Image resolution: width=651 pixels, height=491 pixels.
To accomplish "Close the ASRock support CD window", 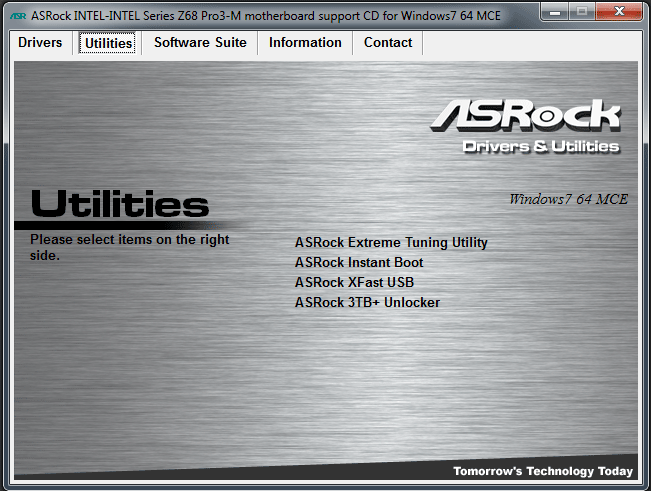I will coord(619,11).
